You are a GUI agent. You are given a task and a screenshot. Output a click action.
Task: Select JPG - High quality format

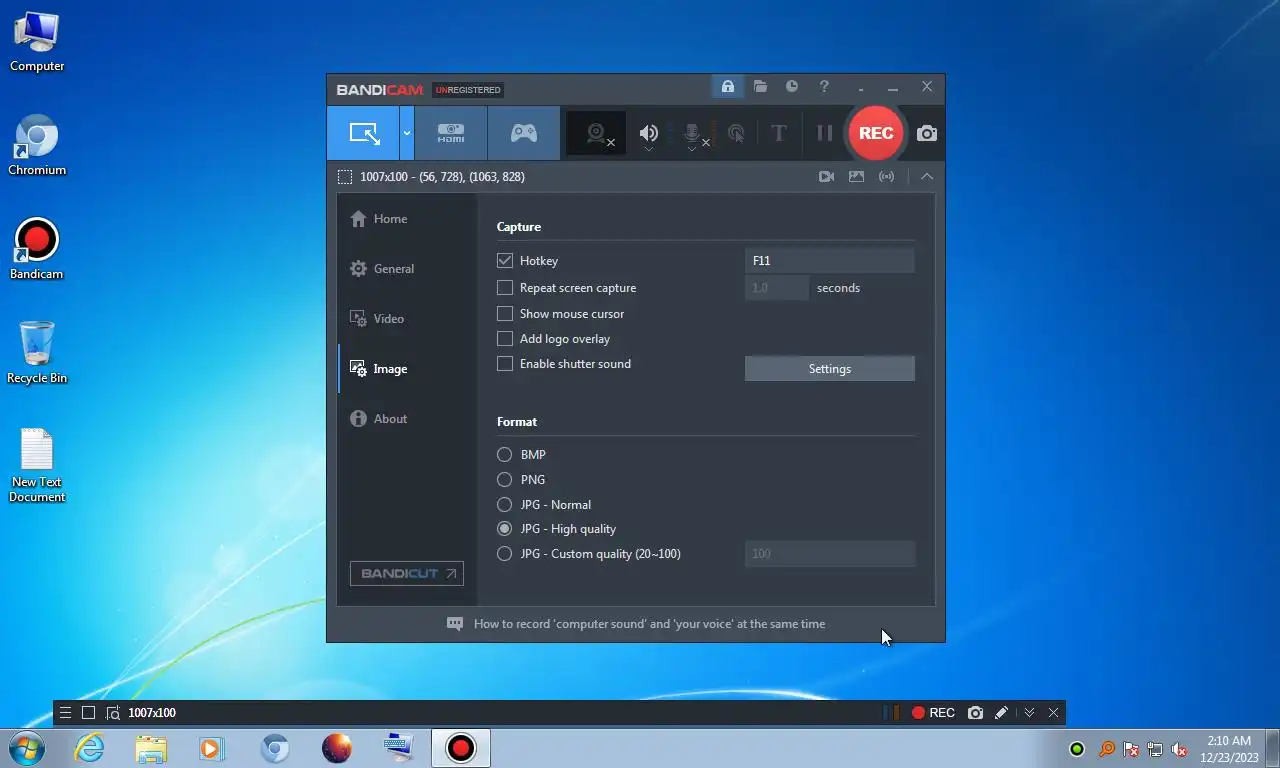click(505, 529)
